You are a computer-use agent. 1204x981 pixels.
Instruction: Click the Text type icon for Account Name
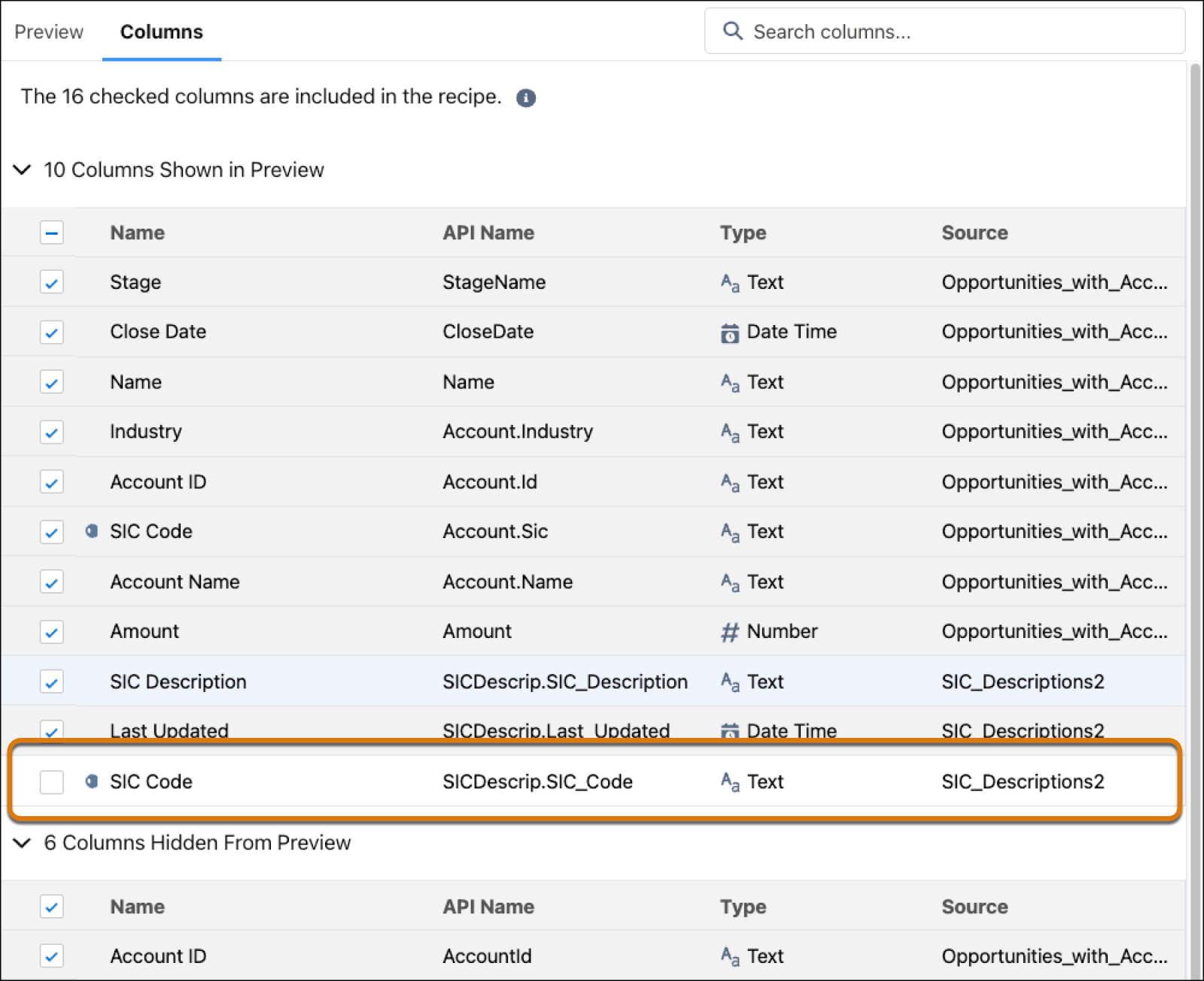tap(729, 581)
